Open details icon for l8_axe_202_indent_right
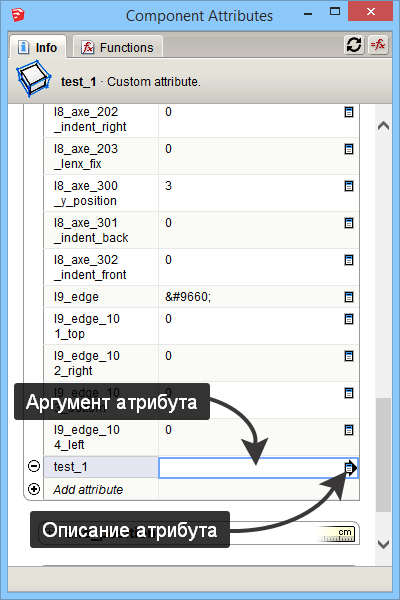The width and height of the screenshot is (400, 600). (349, 112)
